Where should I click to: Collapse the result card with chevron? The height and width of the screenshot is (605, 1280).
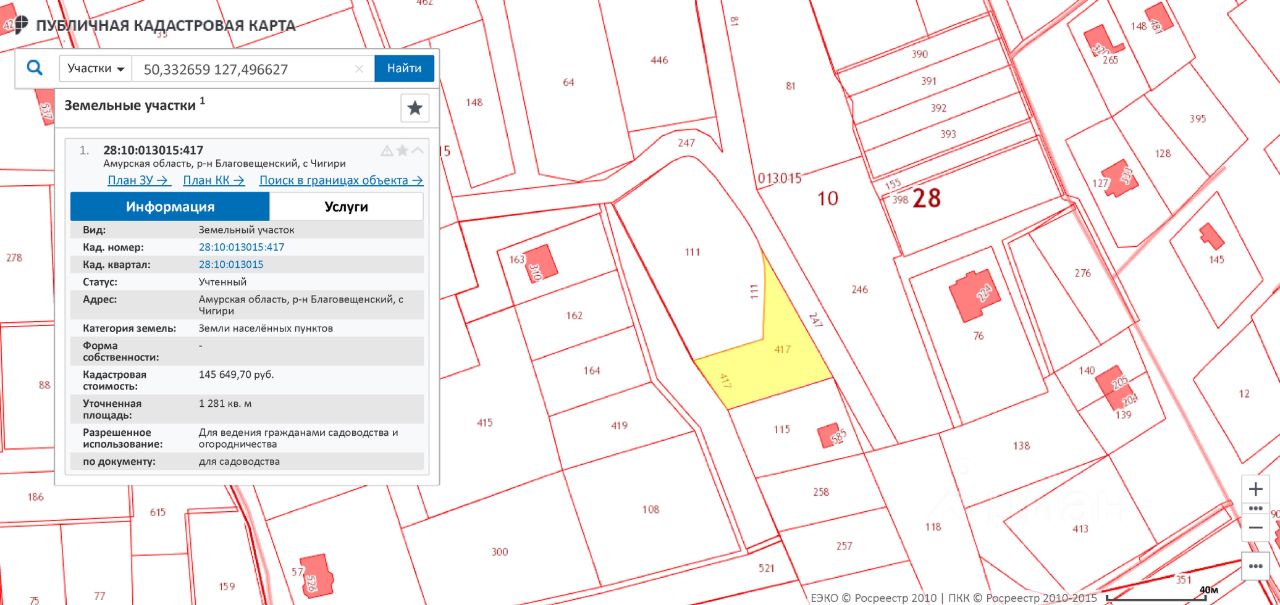point(417,151)
